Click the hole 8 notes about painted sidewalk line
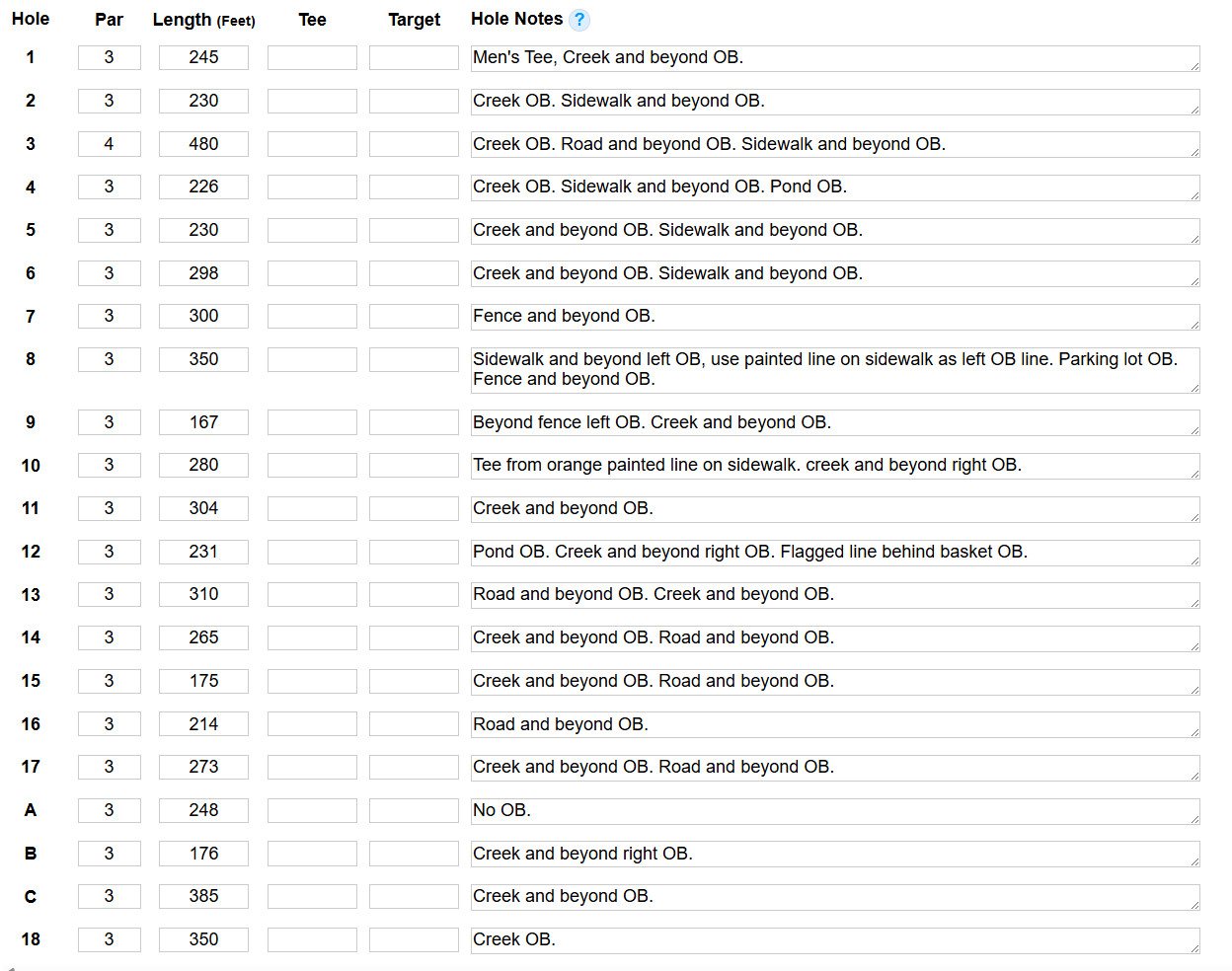 pos(834,369)
